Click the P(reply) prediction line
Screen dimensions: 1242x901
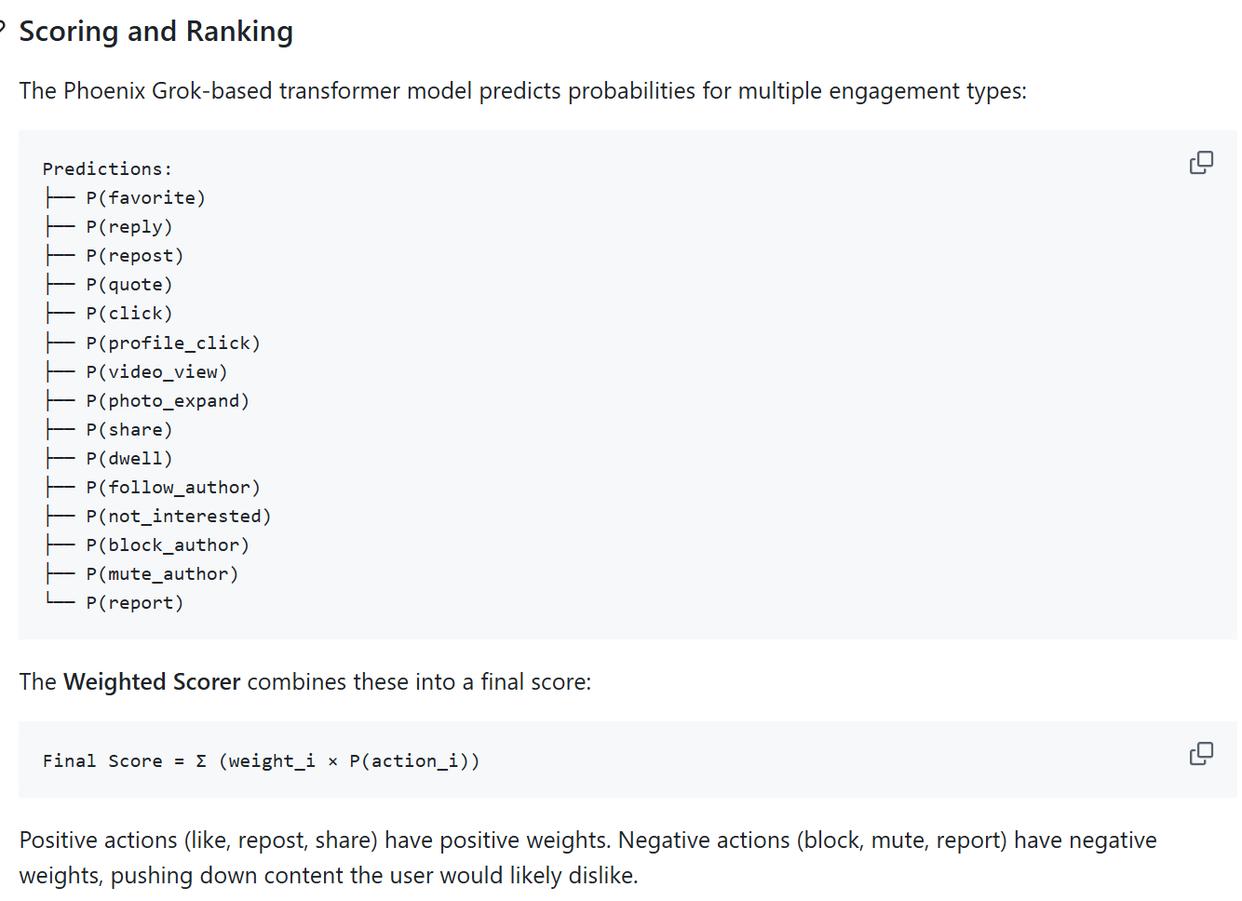coord(129,227)
